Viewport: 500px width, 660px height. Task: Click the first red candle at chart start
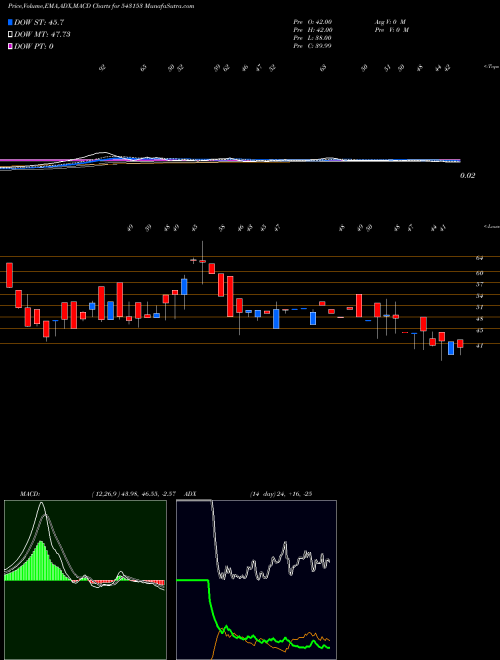tap(9, 275)
